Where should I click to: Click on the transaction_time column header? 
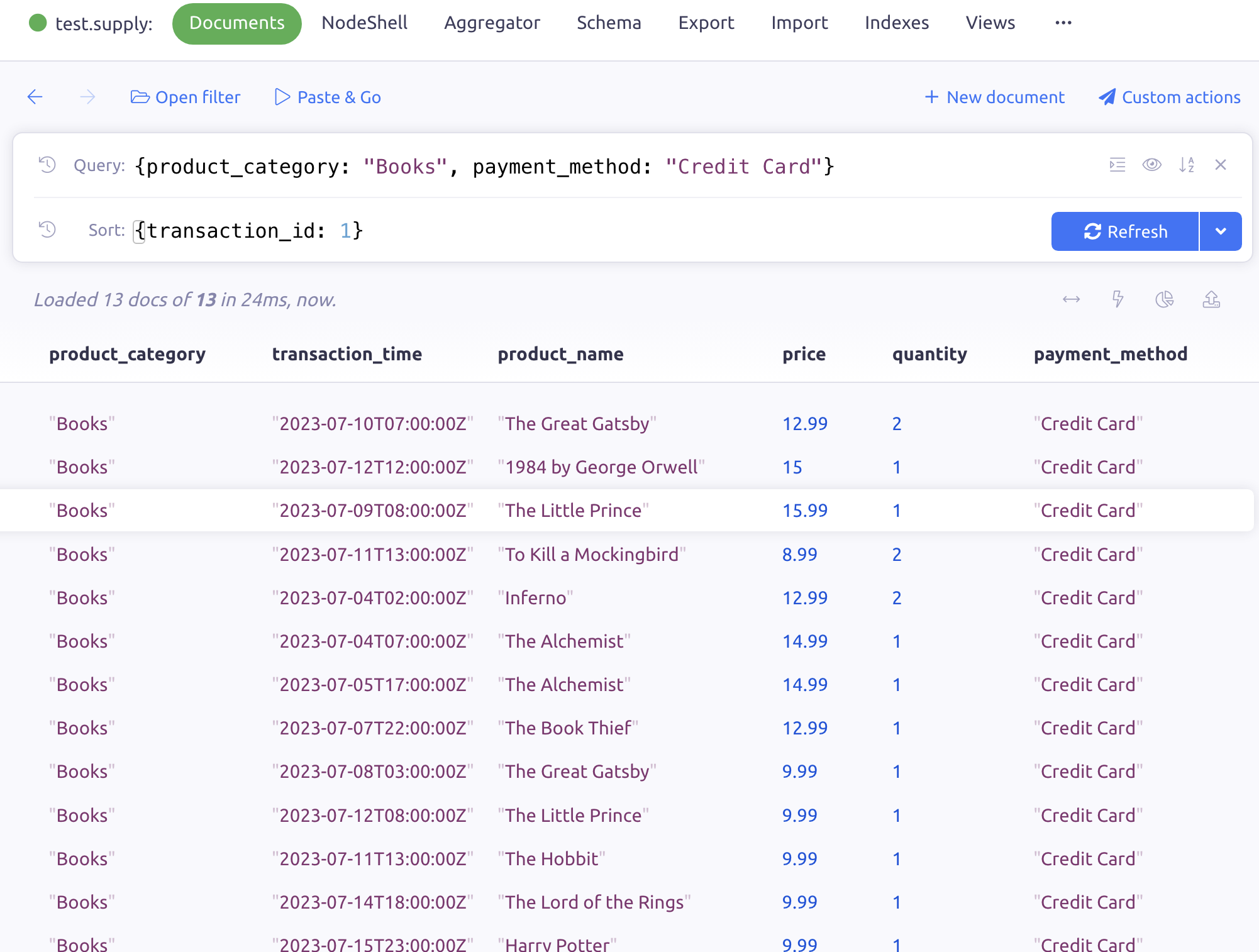click(347, 353)
